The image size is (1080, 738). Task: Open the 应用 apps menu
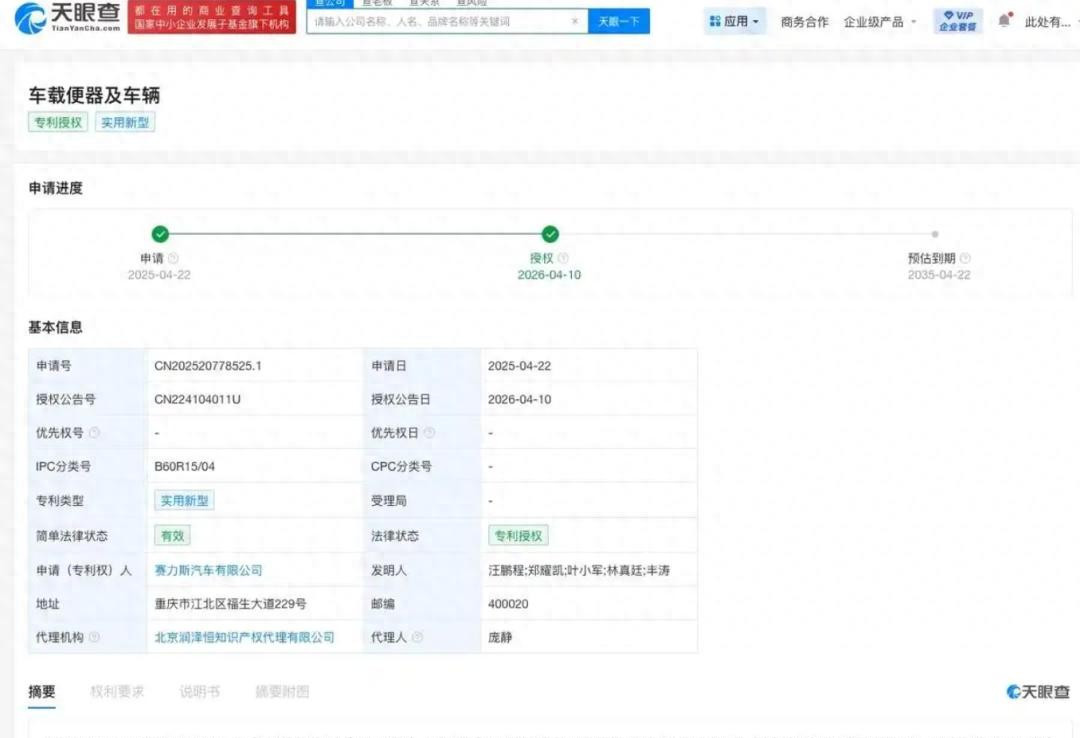pyautogui.click(x=735, y=21)
